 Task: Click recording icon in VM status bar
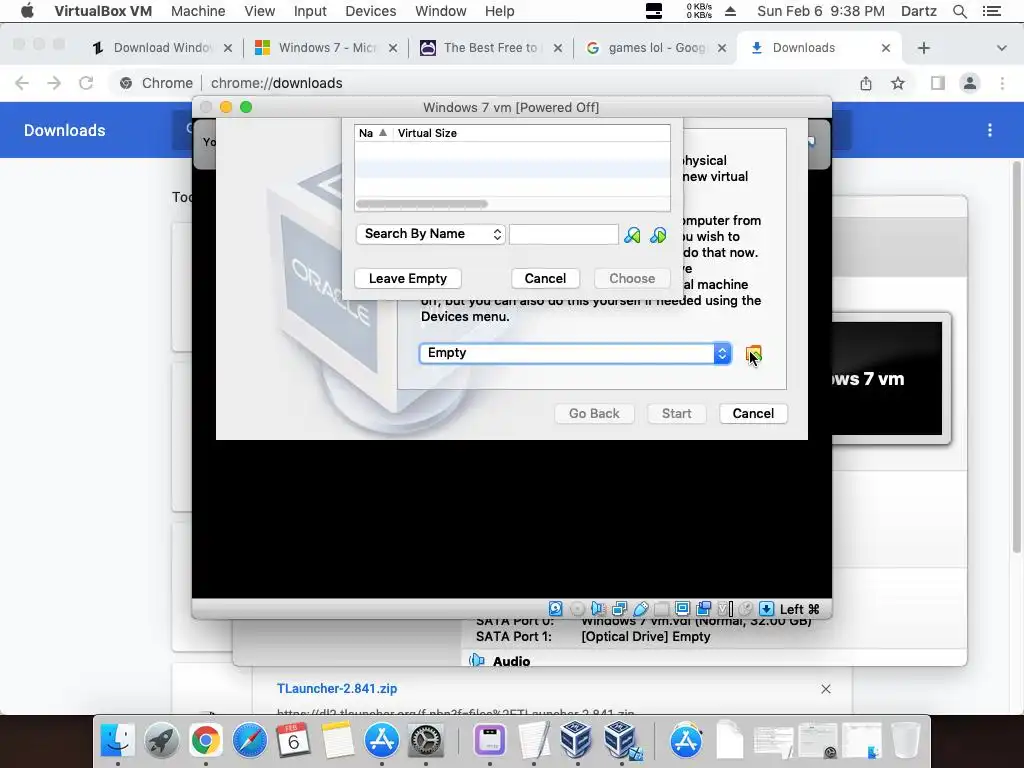tap(703, 609)
